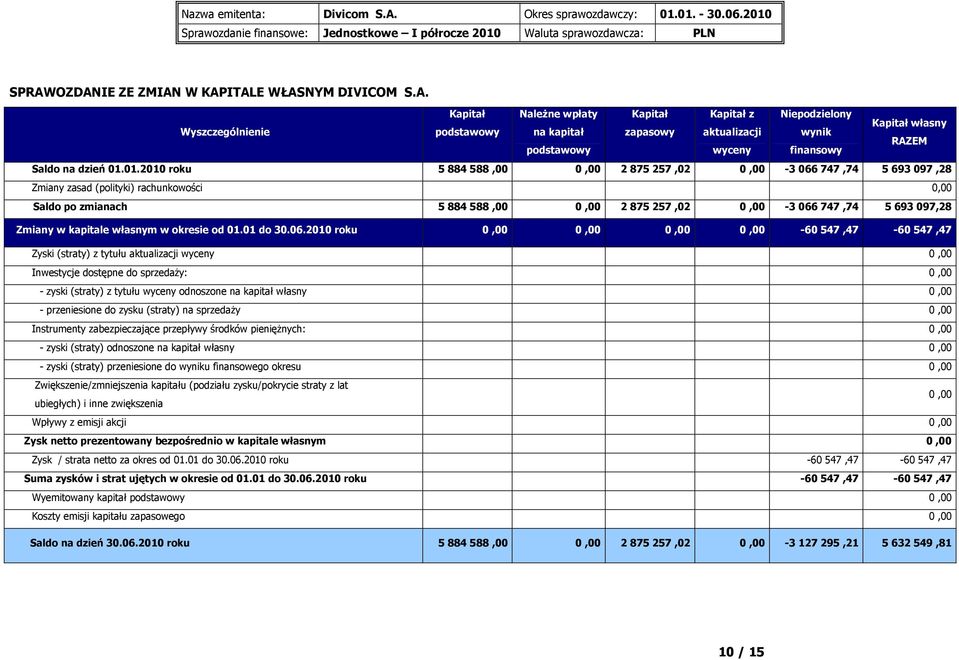Click 'Zmiany w kapitale własnym w okresie' row label
Image resolution: width=959 pixels, height=660 pixels.
point(187,230)
